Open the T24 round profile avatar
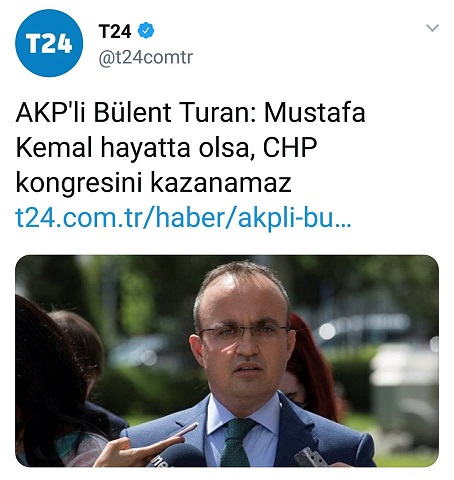Image resolution: width=454 pixels, height=480 pixels. tap(49, 43)
